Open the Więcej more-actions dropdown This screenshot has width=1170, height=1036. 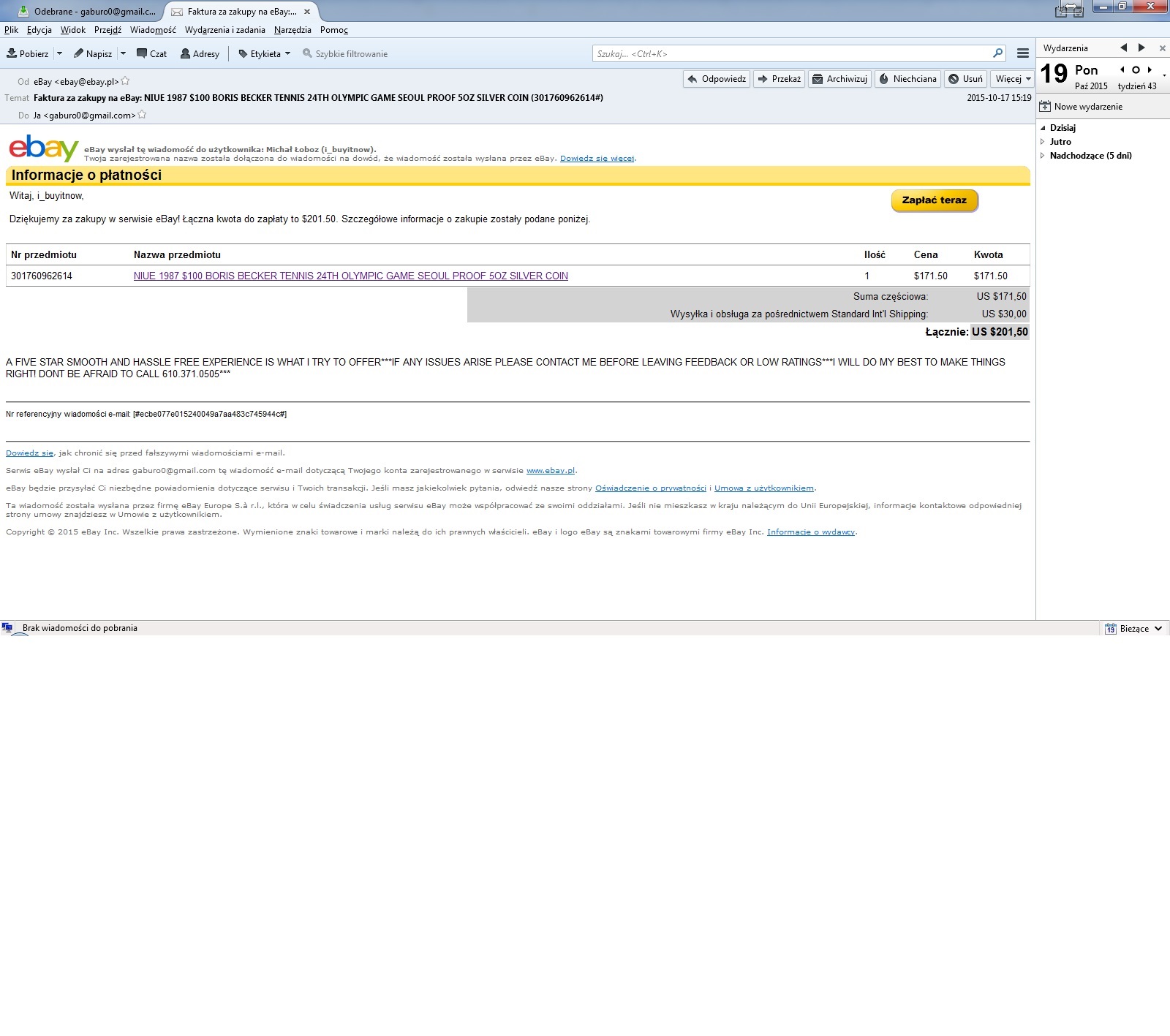[x=1013, y=79]
